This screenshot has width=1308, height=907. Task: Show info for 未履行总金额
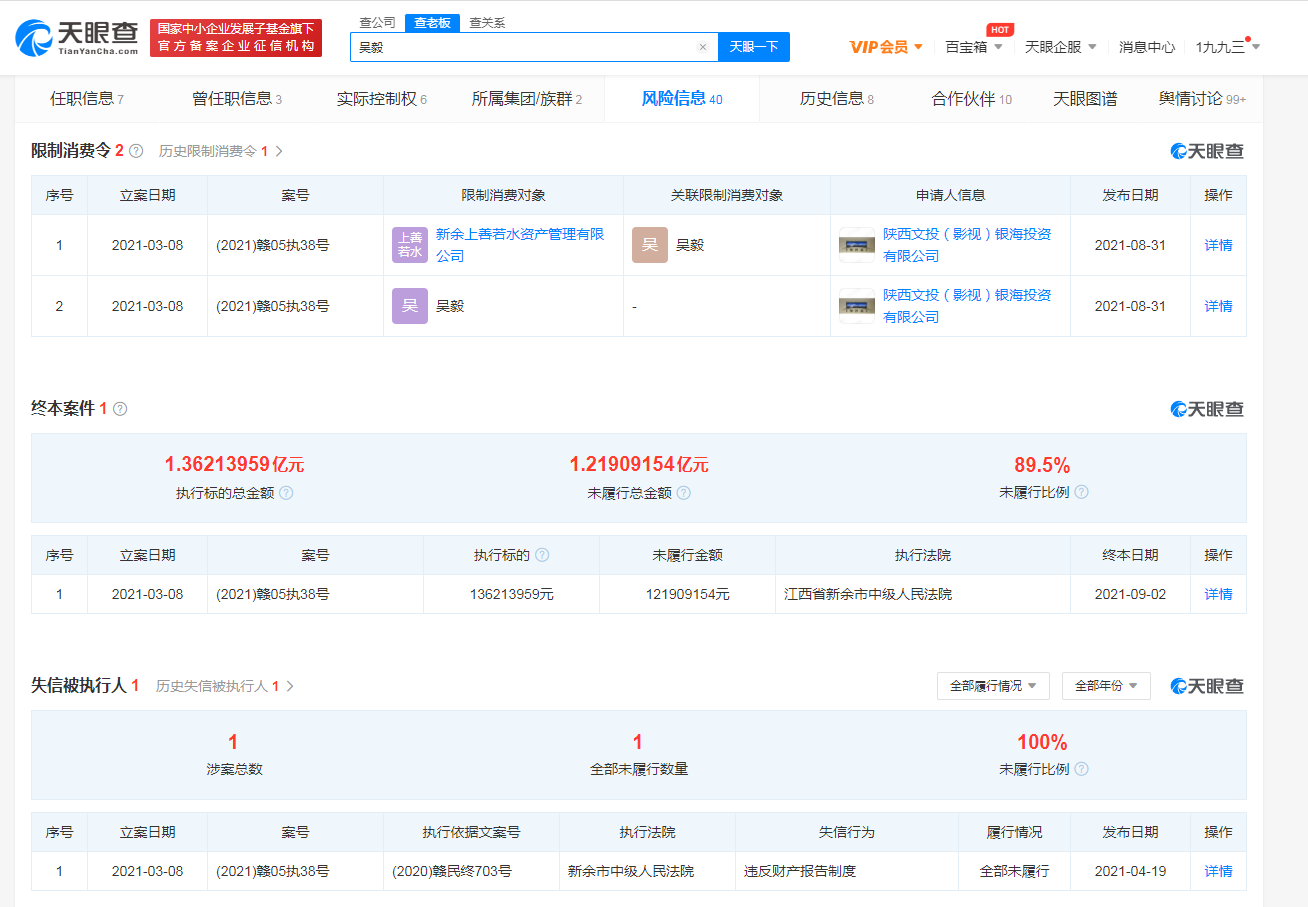click(683, 493)
